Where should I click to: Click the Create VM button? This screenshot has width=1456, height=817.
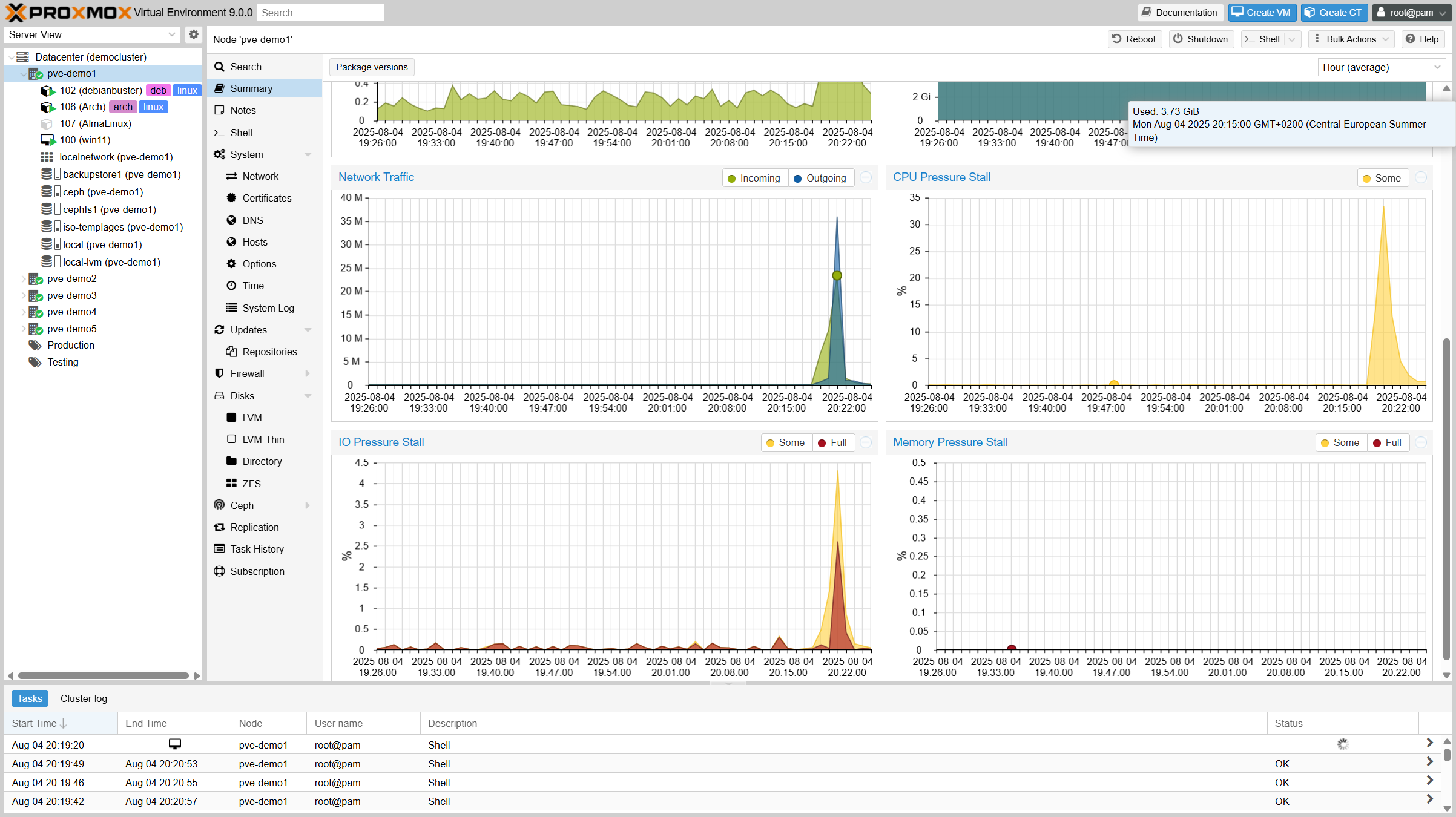pos(1262,12)
